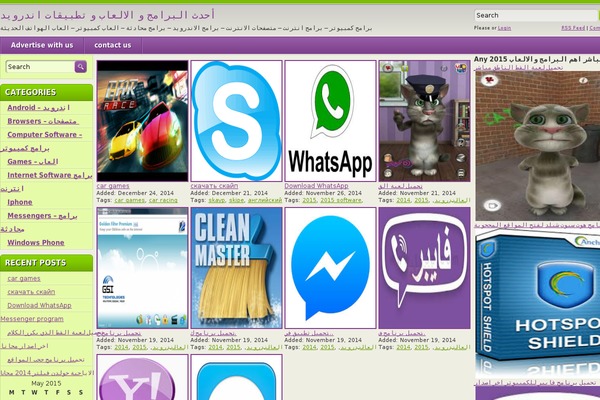This screenshot has height=400, width=600.
Task: Click the Login link in header
Action: [504, 28]
